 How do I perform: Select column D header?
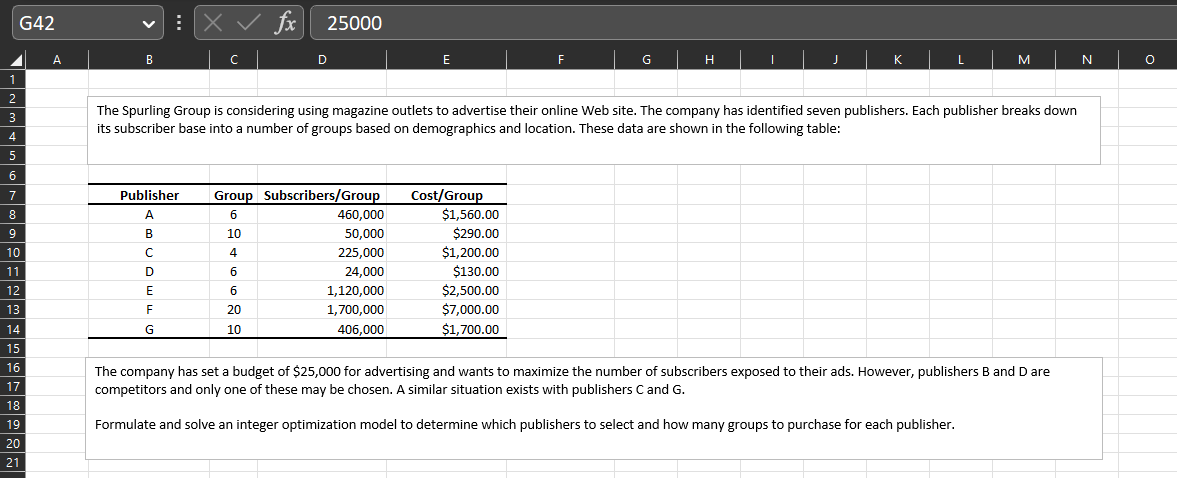click(x=322, y=60)
